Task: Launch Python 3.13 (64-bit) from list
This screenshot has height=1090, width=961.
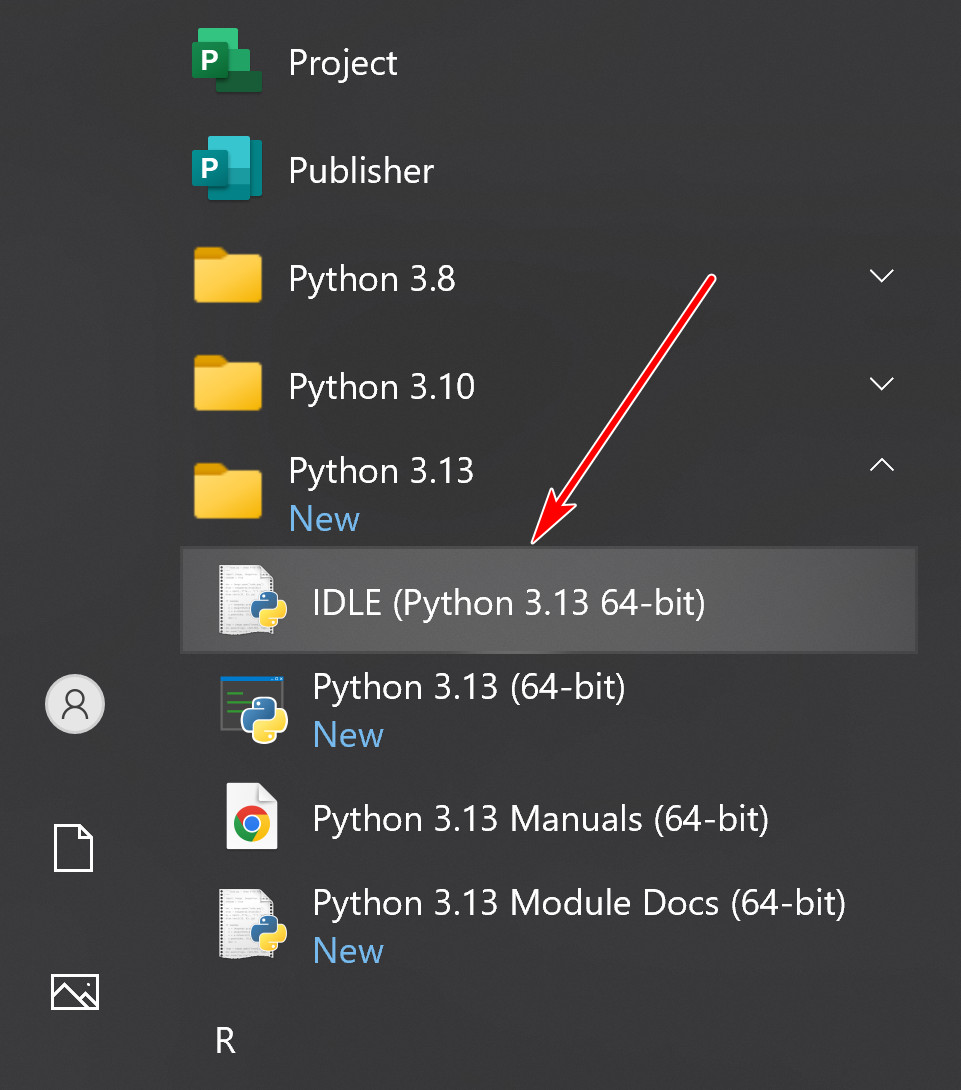Action: [x=469, y=687]
